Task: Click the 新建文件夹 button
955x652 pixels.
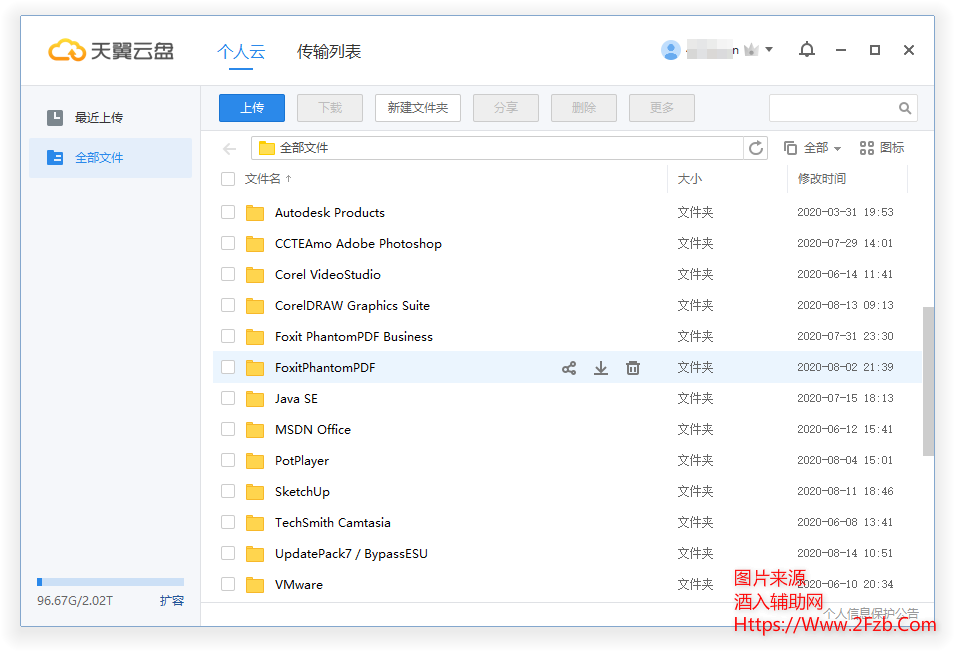Action: tap(418, 108)
